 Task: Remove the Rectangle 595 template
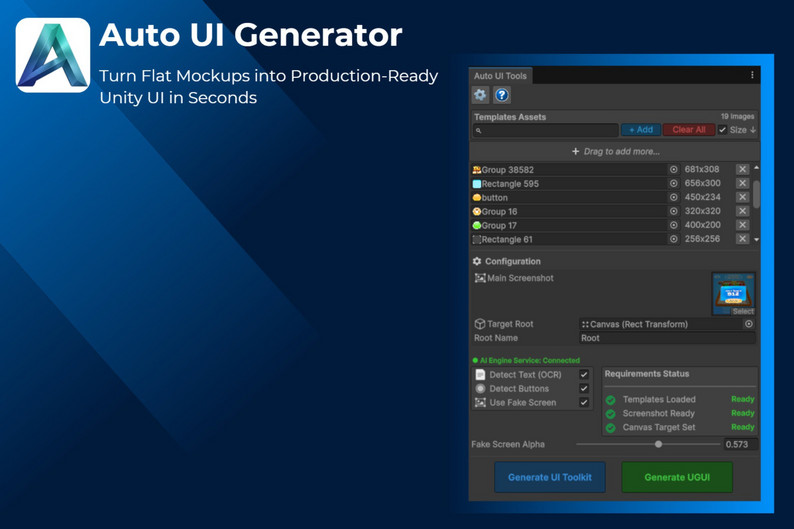click(742, 183)
